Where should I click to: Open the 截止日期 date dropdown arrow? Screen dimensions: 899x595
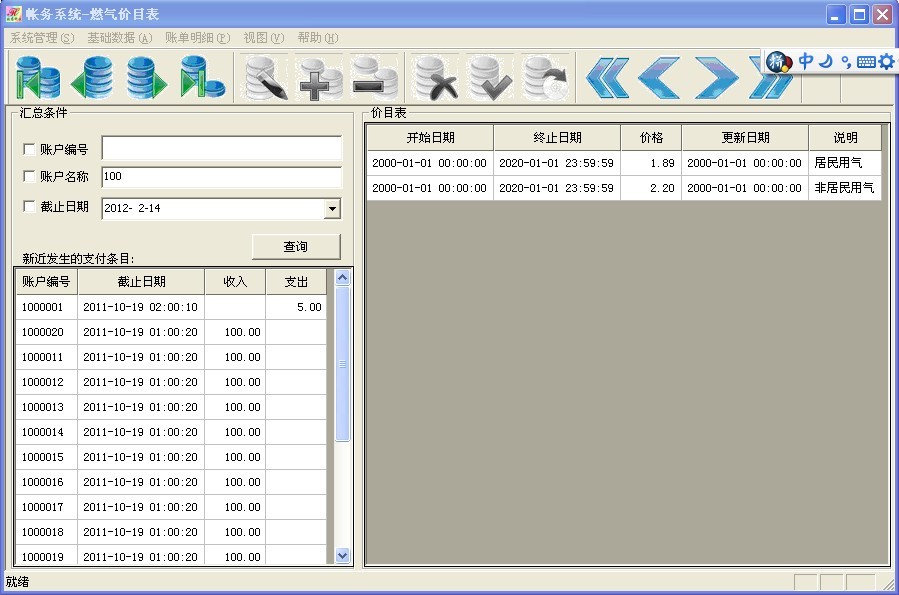[332, 209]
